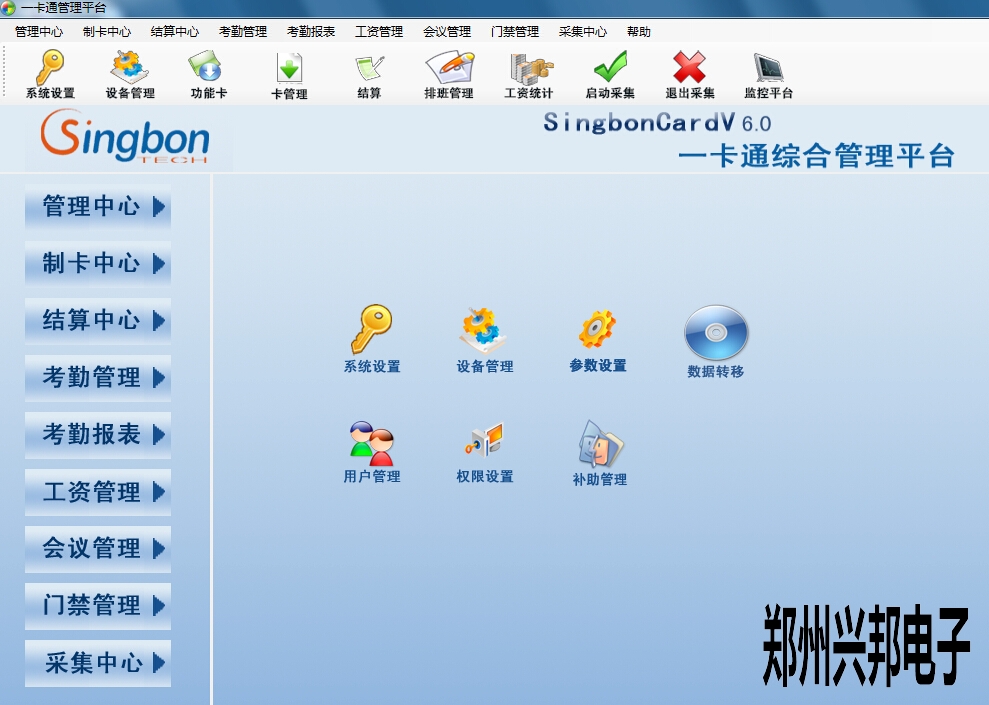
Task: Expand 门禁管理 sidebar section
Action: tap(98, 605)
